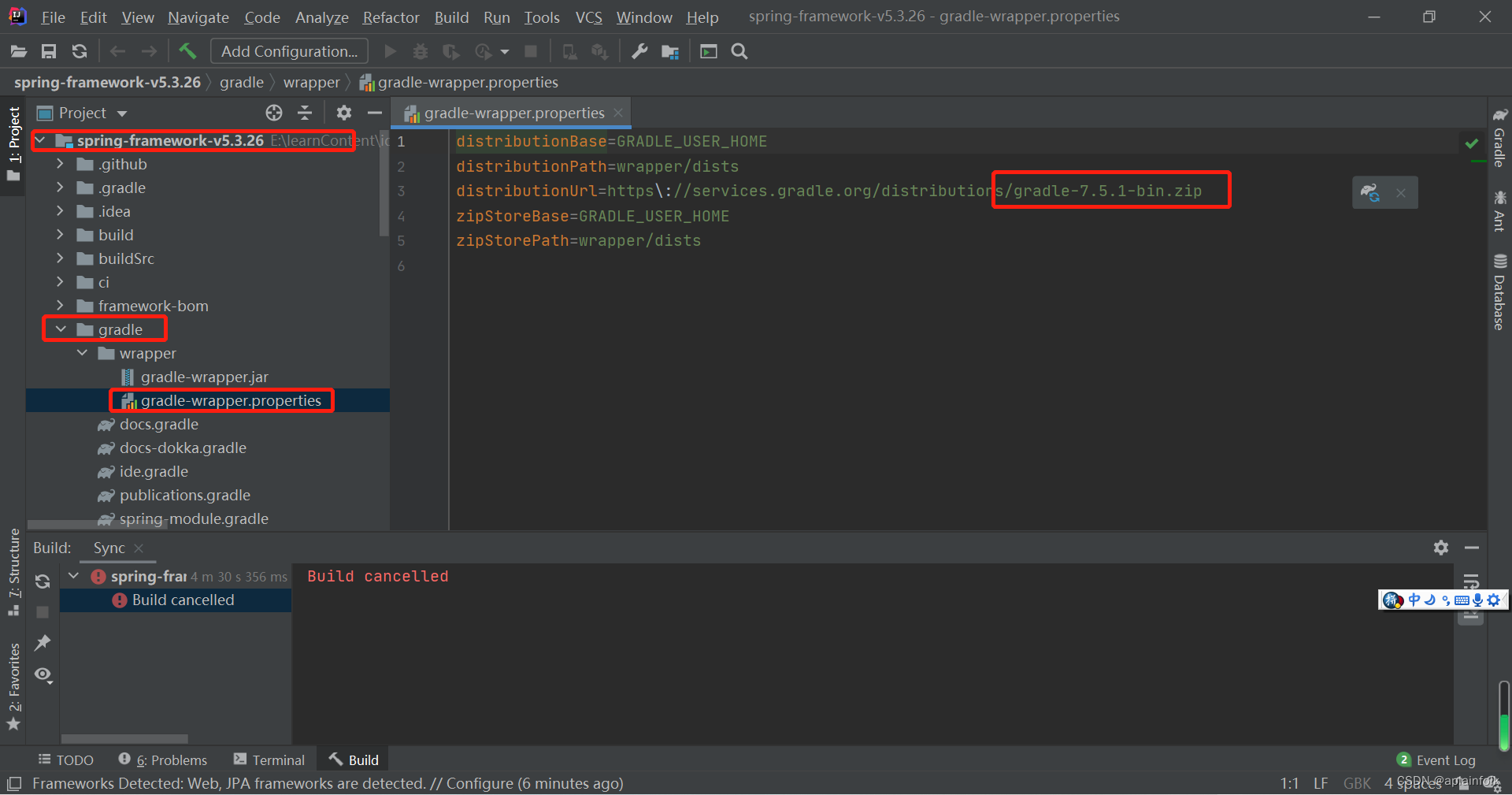Screen dimensions: 1512x795
Task: Collapse the gradle folder
Action: (60, 329)
